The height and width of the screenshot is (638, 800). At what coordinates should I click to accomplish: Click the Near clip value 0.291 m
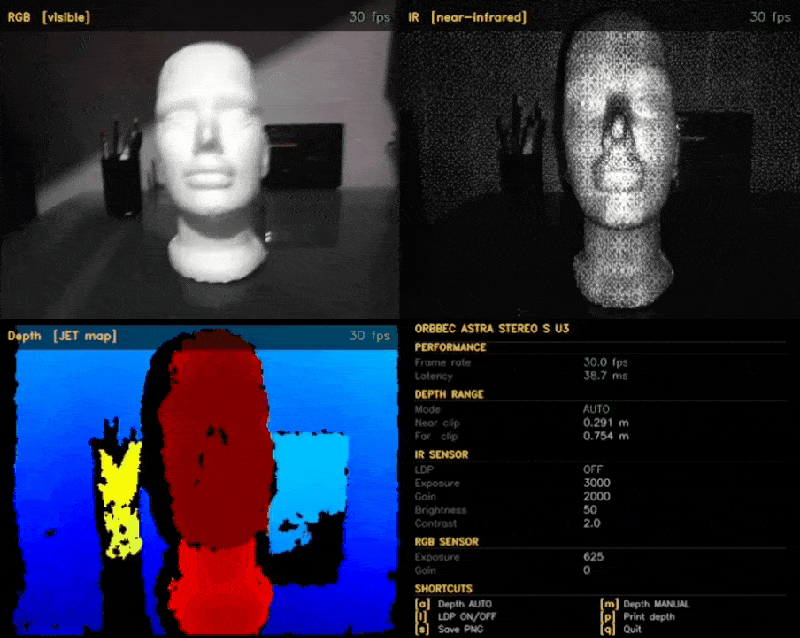(606, 423)
